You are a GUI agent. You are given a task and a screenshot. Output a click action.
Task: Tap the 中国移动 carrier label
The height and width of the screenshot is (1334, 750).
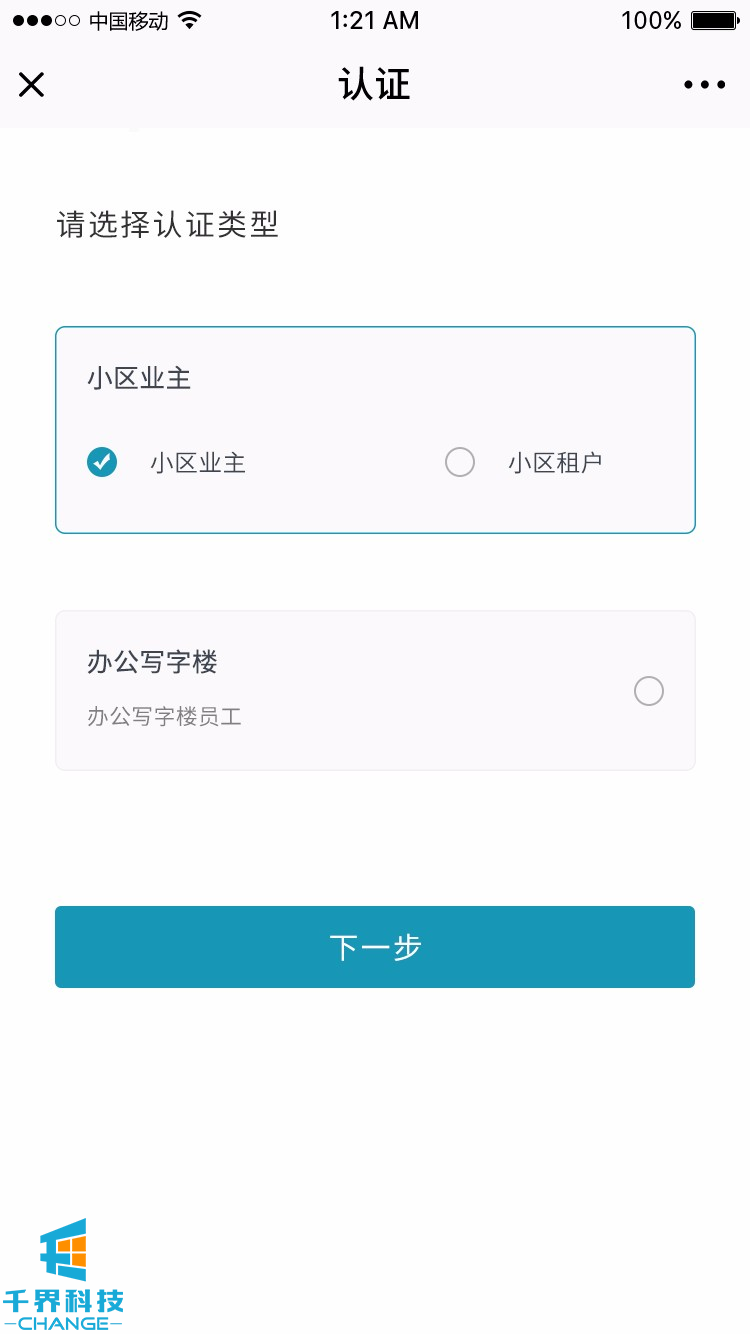(x=128, y=21)
